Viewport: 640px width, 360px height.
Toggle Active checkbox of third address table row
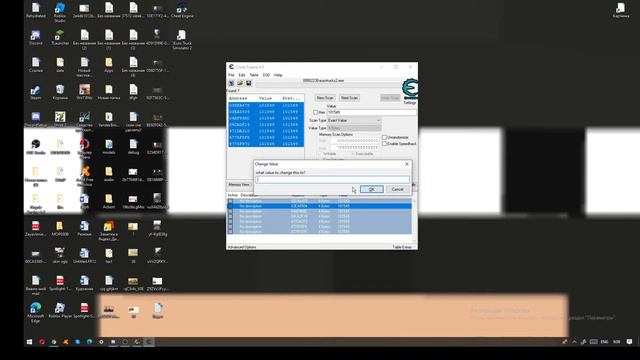click(x=231, y=211)
